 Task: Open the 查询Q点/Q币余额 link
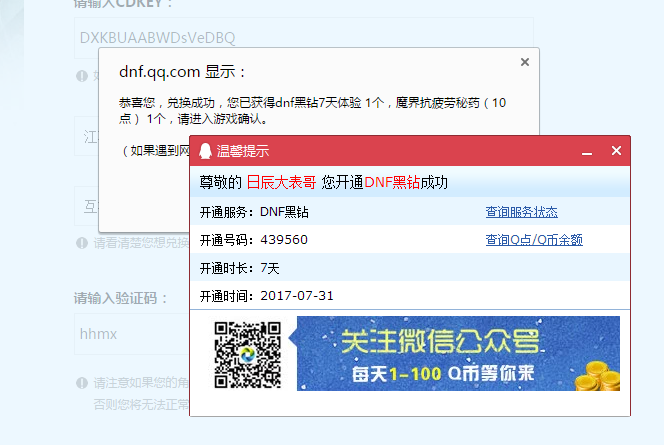(x=534, y=240)
